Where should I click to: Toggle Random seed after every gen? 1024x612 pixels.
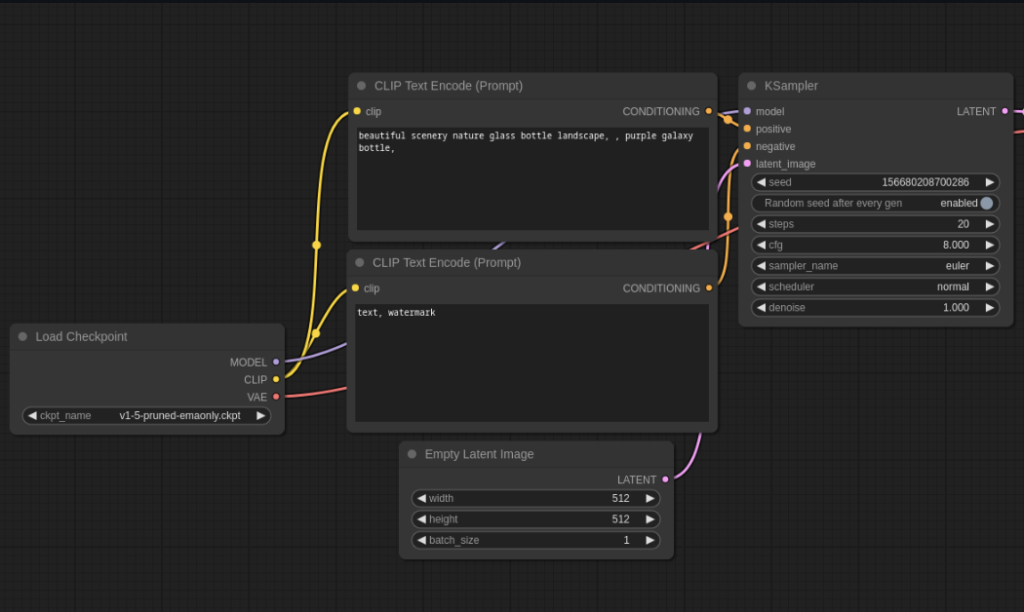[986, 203]
